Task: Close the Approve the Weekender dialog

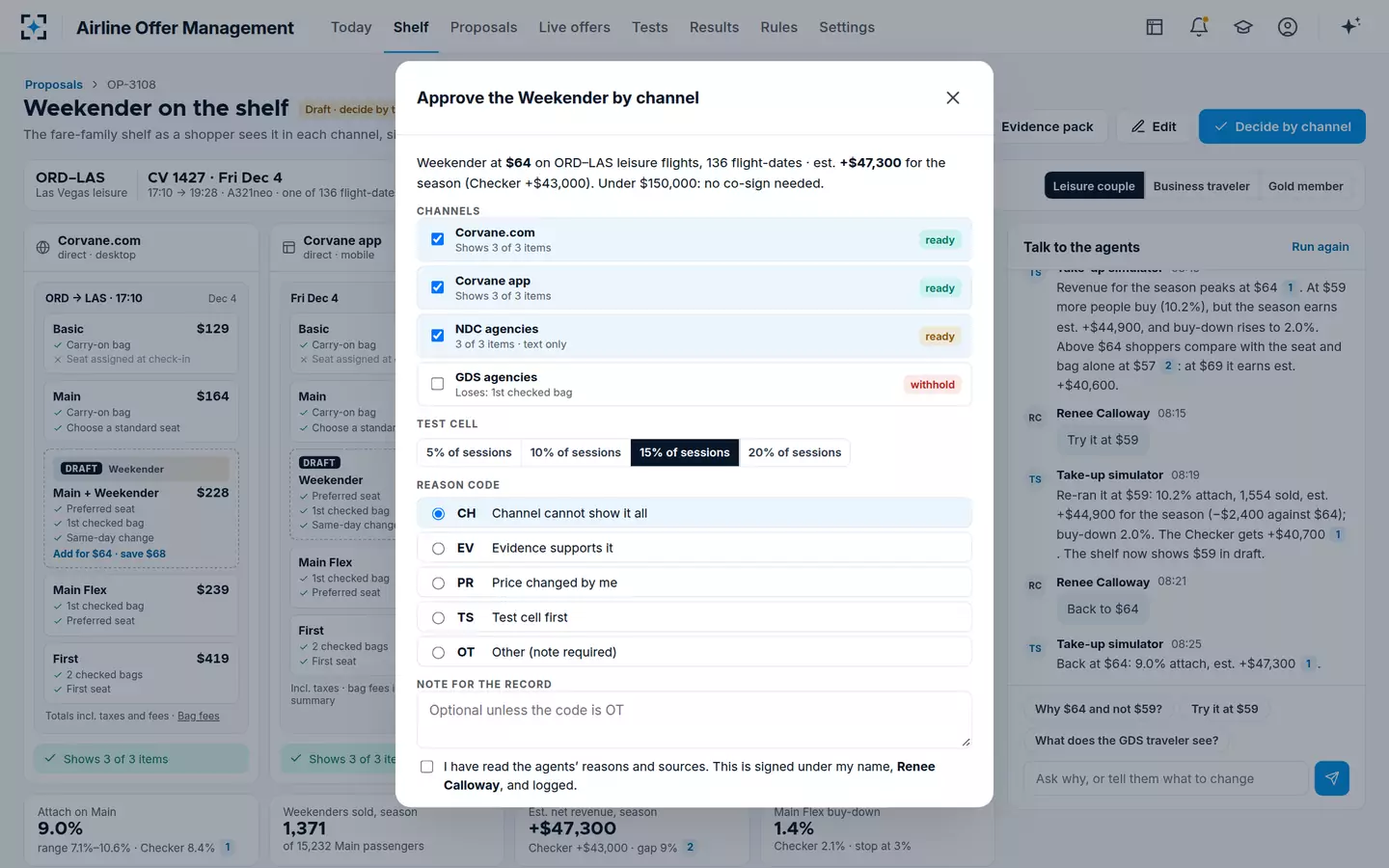Action: coord(953,97)
